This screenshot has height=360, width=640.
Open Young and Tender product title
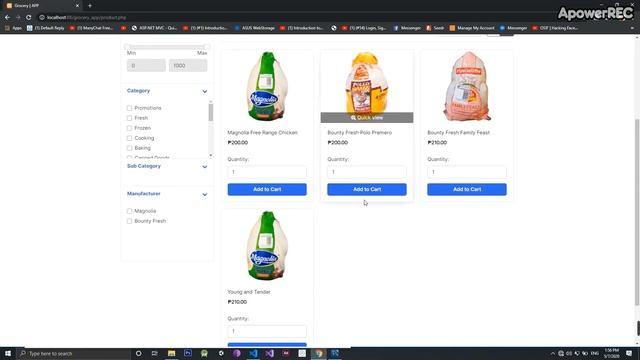[x=249, y=292]
